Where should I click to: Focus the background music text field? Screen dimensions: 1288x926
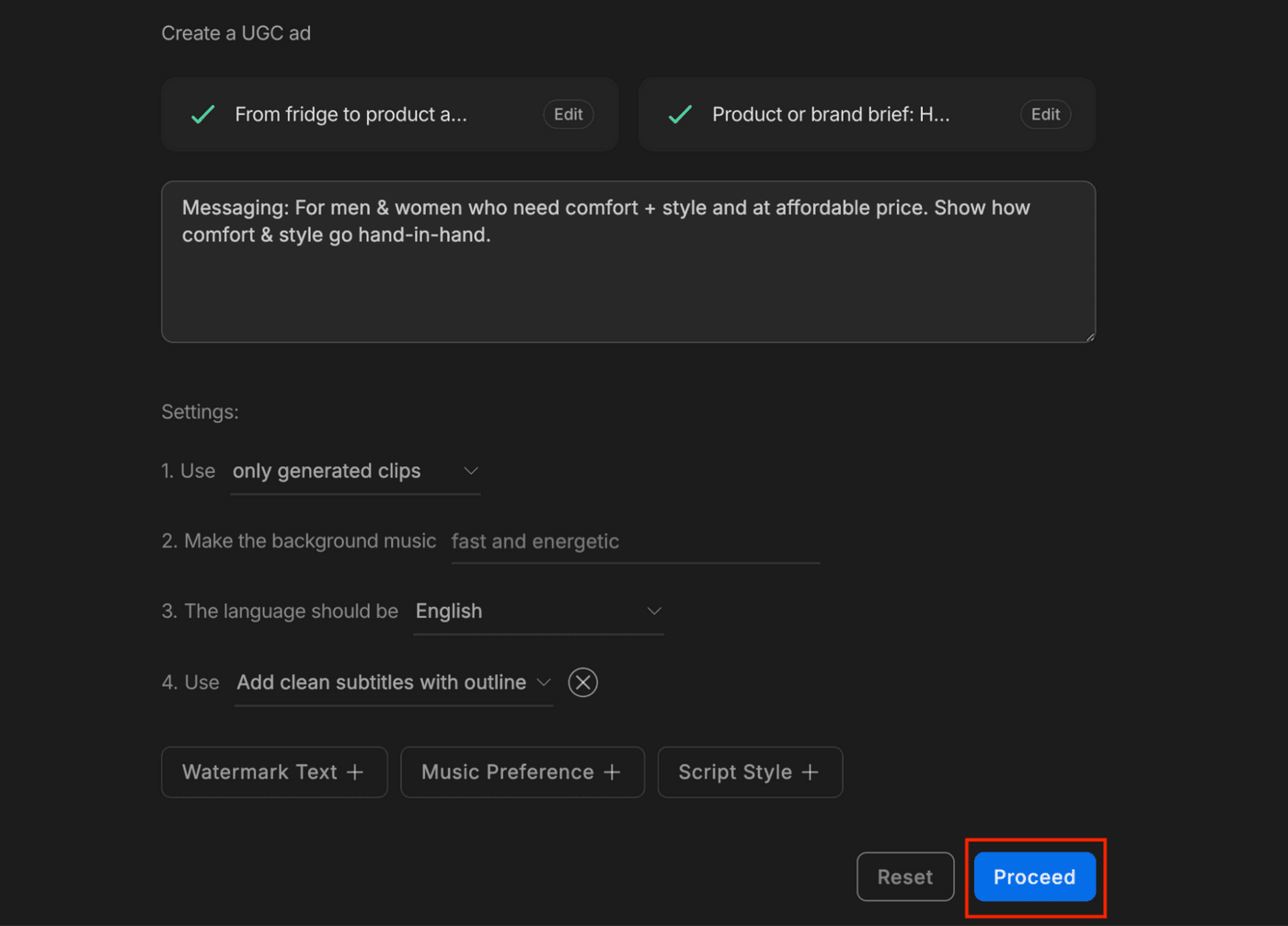pyautogui.click(x=634, y=542)
